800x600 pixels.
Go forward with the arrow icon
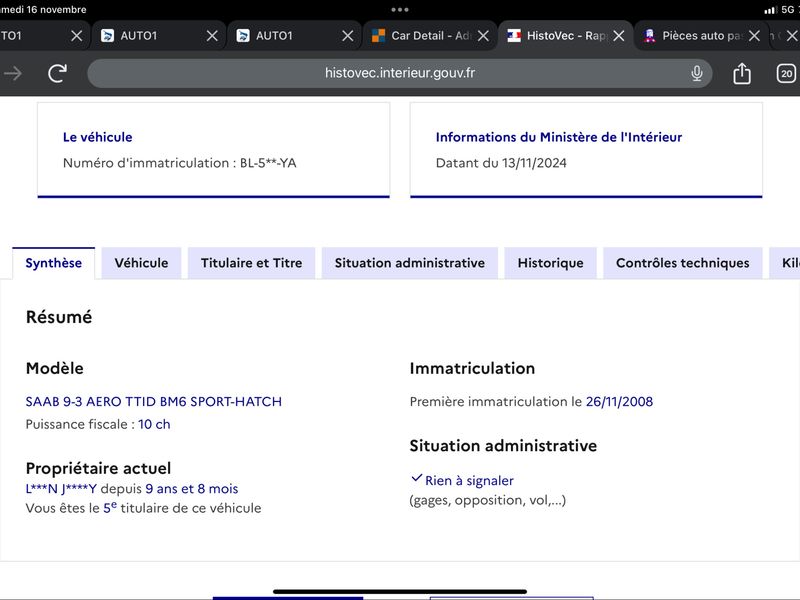click(x=13, y=73)
